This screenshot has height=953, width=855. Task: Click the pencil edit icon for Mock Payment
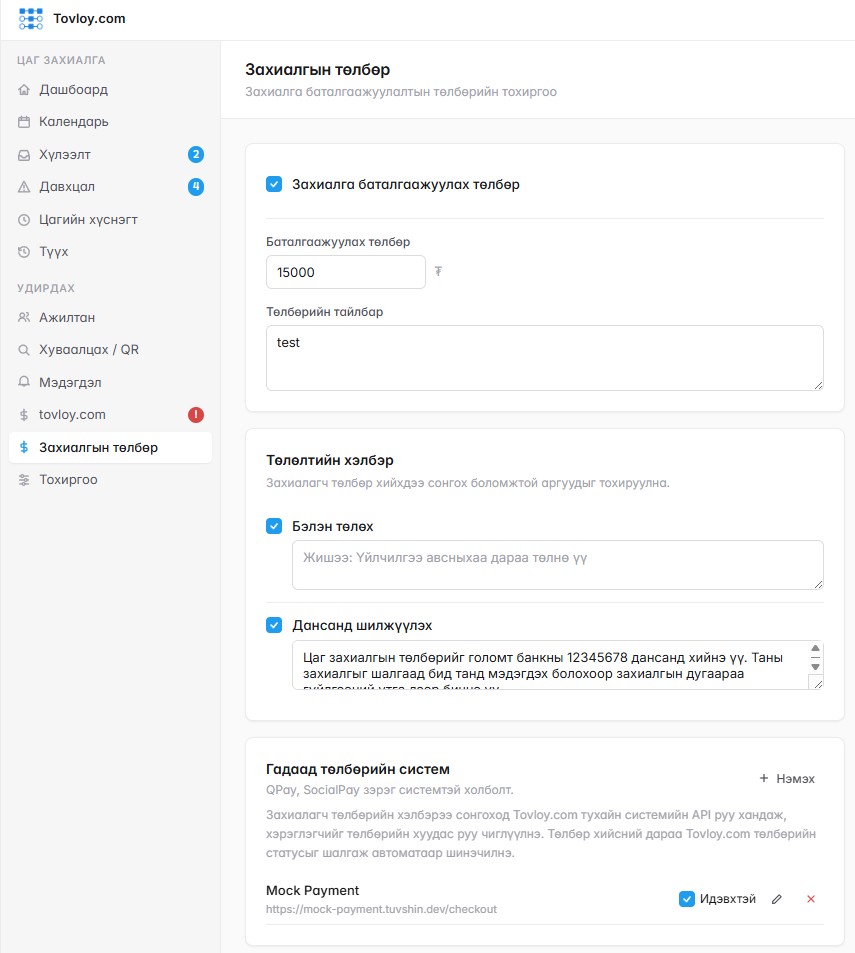pos(777,899)
